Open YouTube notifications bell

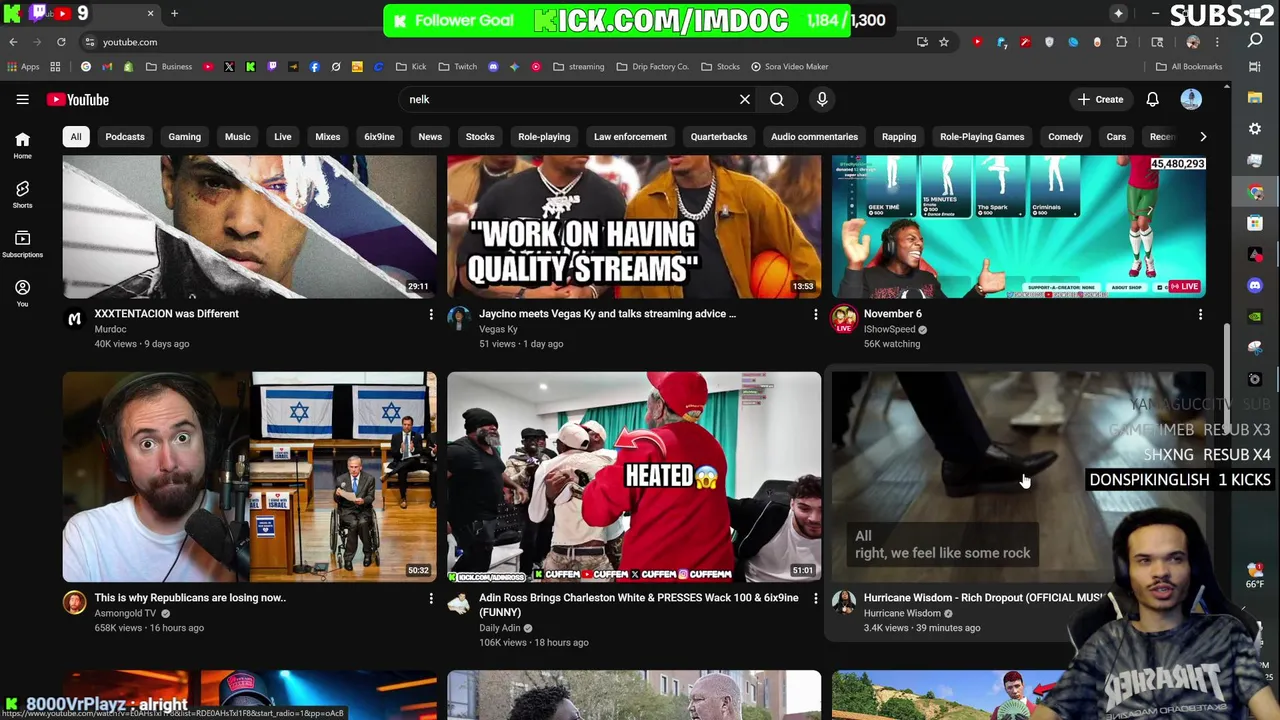click(1152, 99)
